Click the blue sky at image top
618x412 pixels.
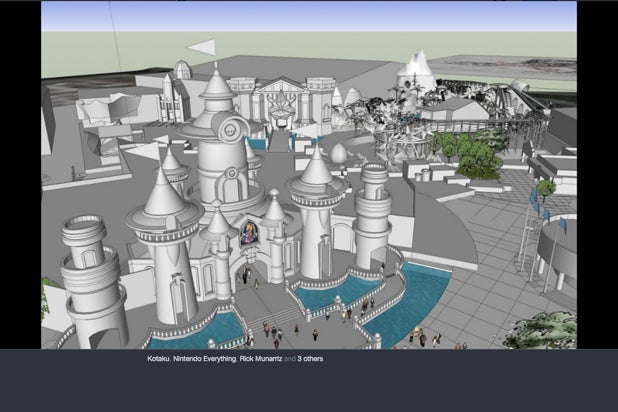(300, 15)
